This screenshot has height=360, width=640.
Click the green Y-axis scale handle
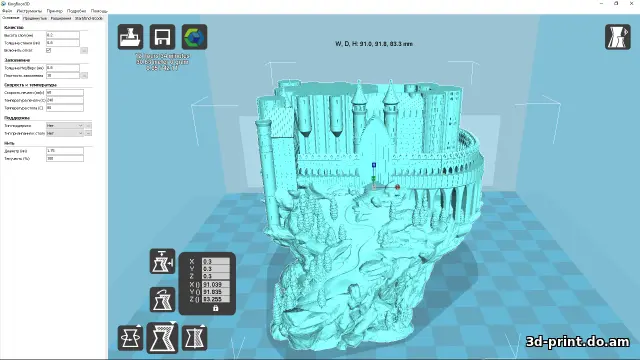point(374,179)
